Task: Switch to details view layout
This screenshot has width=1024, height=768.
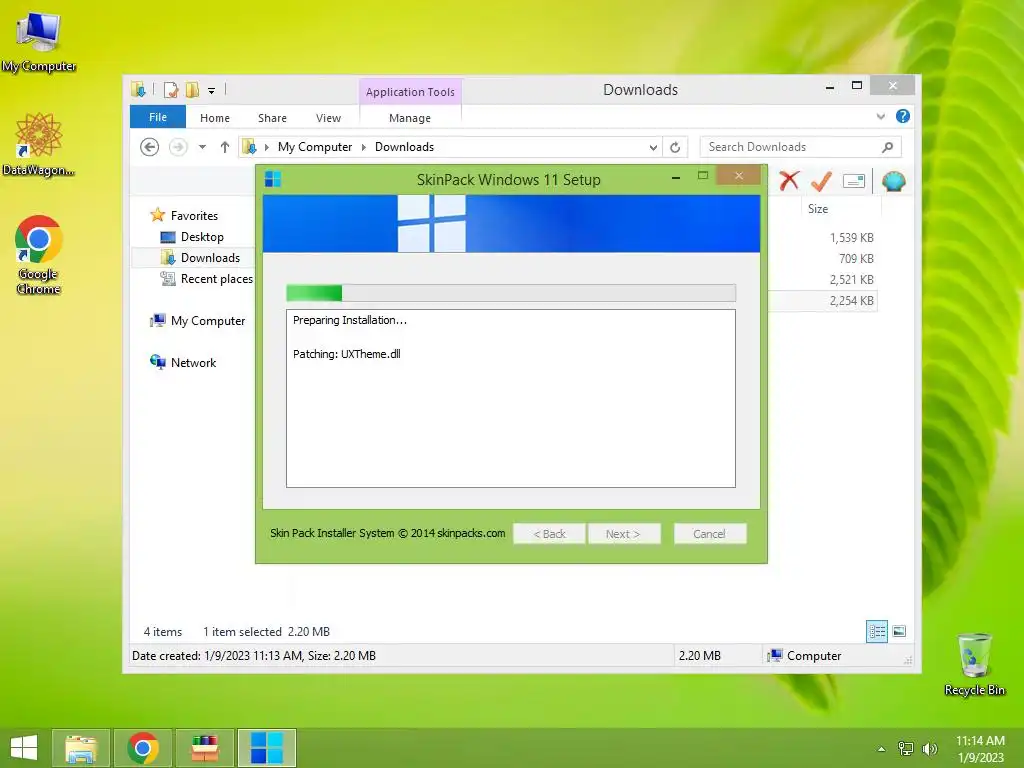Action: [877, 632]
